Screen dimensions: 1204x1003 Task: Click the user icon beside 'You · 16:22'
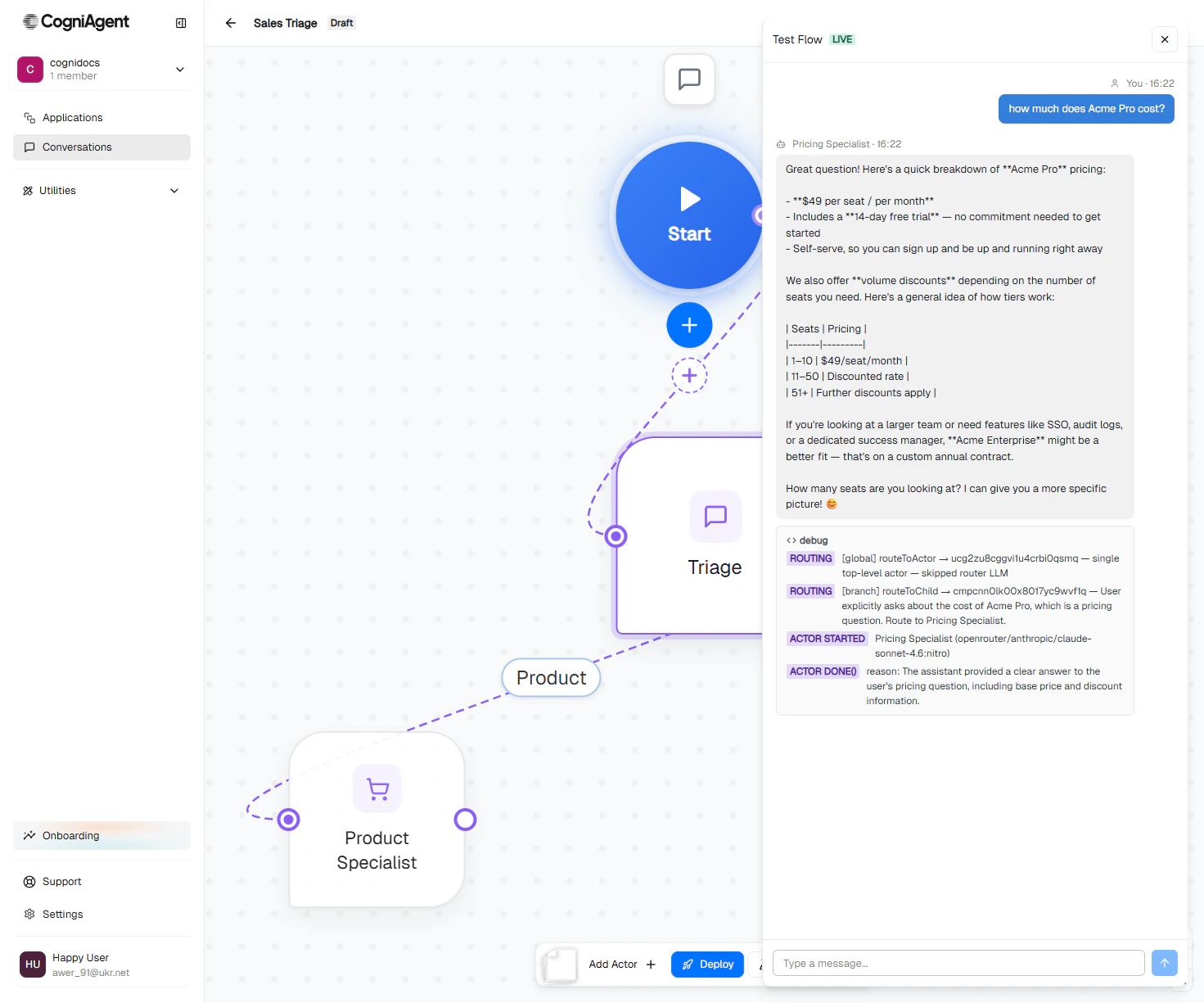click(1115, 84)
